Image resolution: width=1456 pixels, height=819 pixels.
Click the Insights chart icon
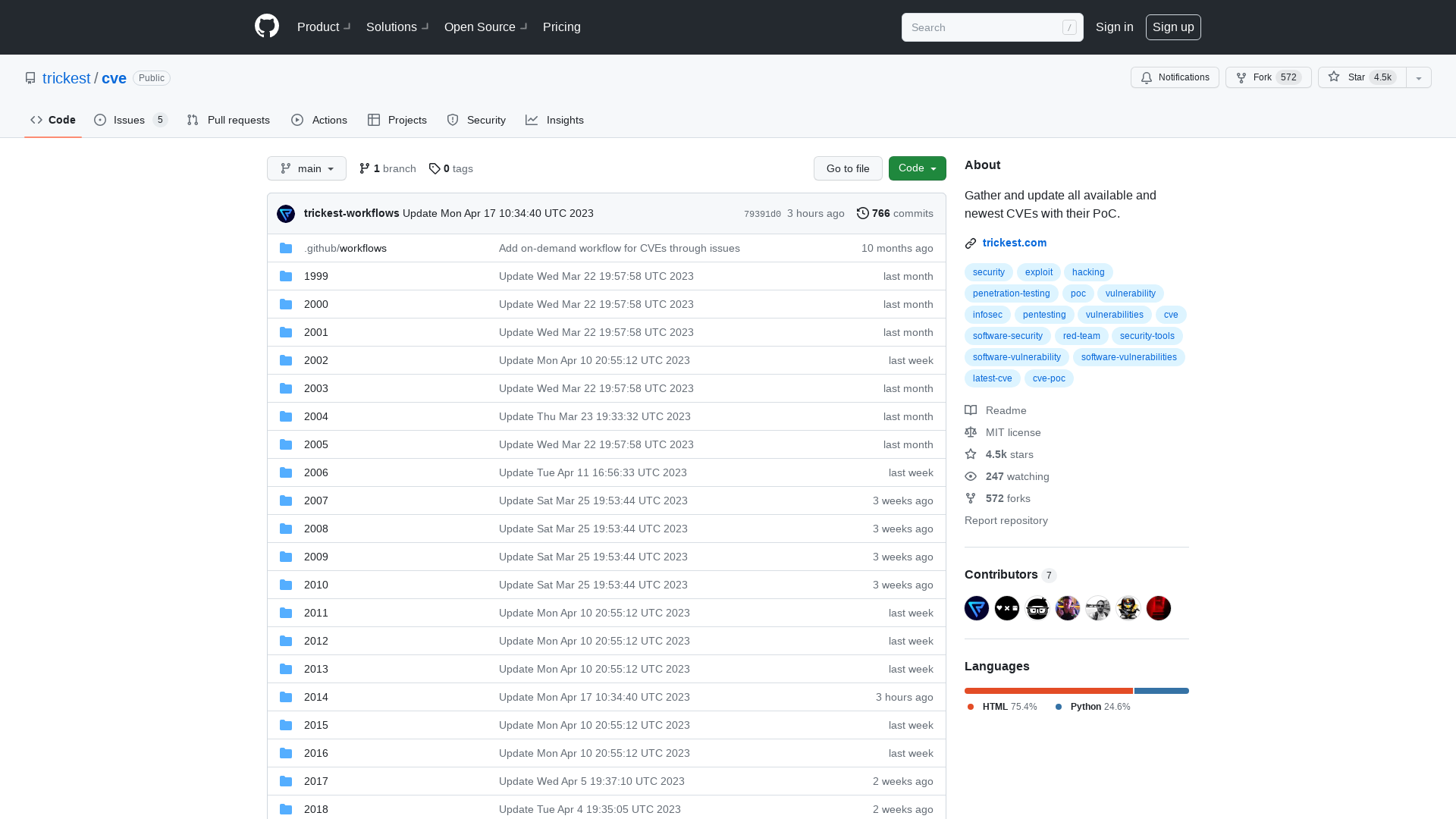pyautogui.click(x=532, y=120)
